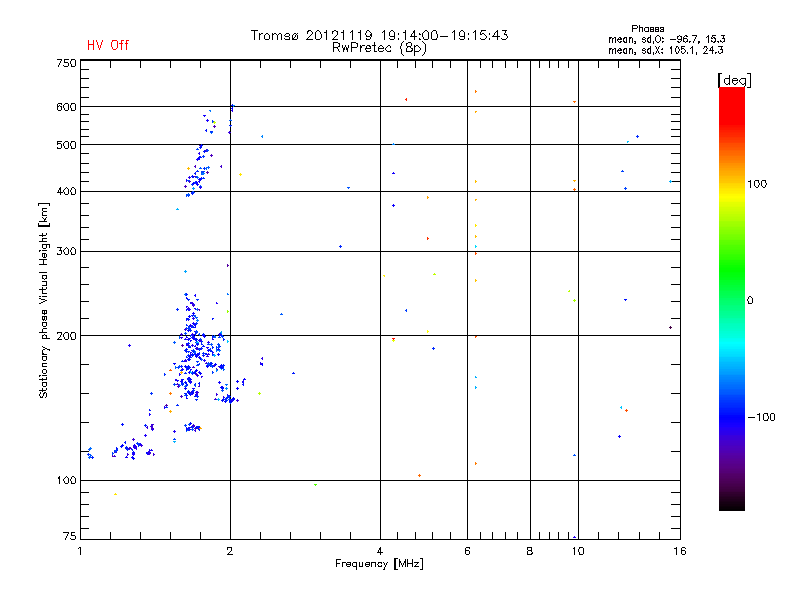
Task: Click the "Stationary phase Virtual Height [km]" axis label
Action: tap(44, 301)
